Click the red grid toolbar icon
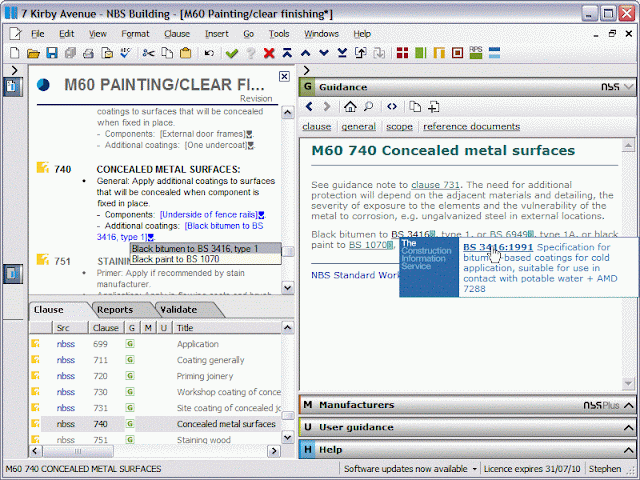640x480 pixels. pos(402,53)
